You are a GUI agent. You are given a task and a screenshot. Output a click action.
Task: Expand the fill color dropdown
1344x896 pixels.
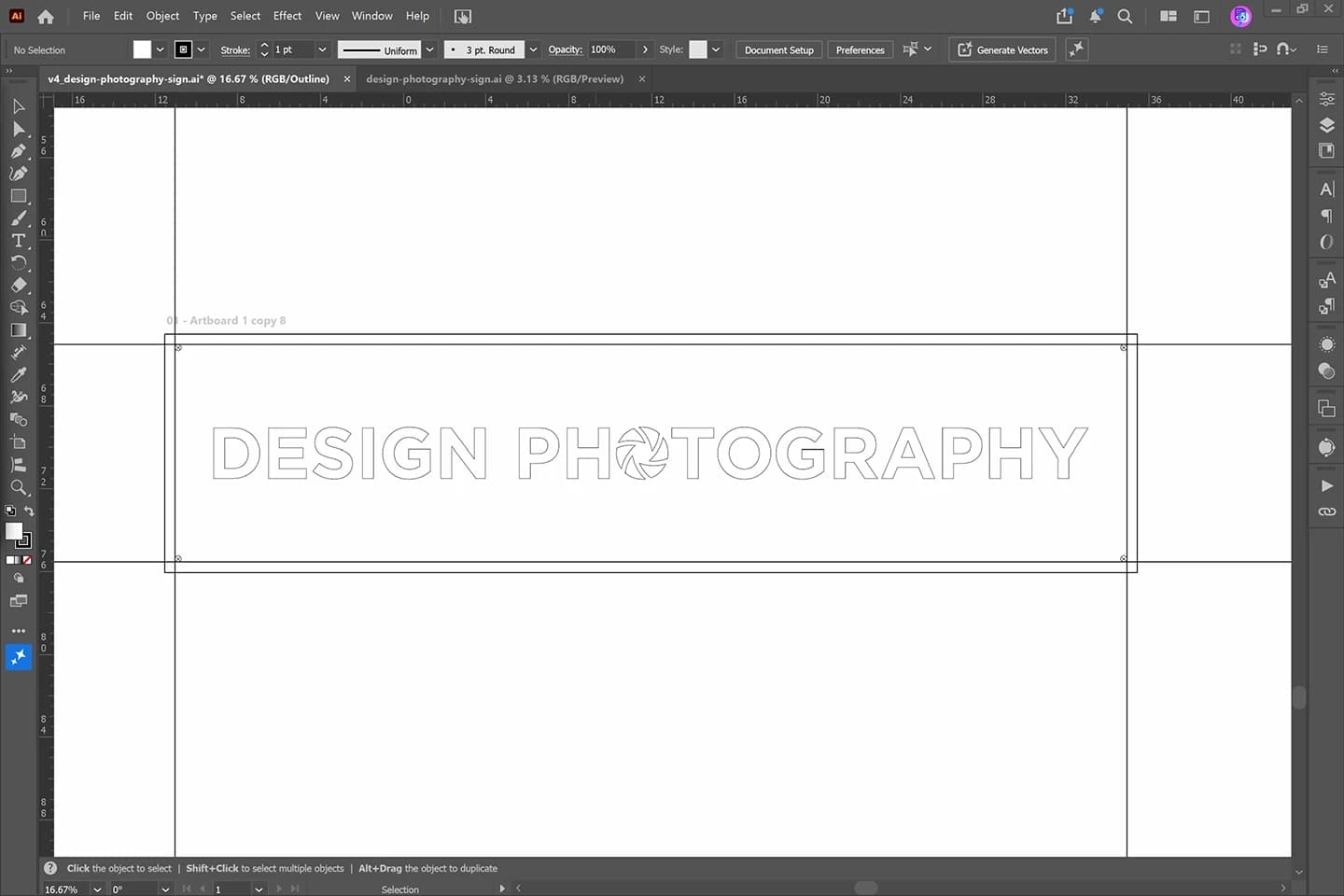pos(161,49)
